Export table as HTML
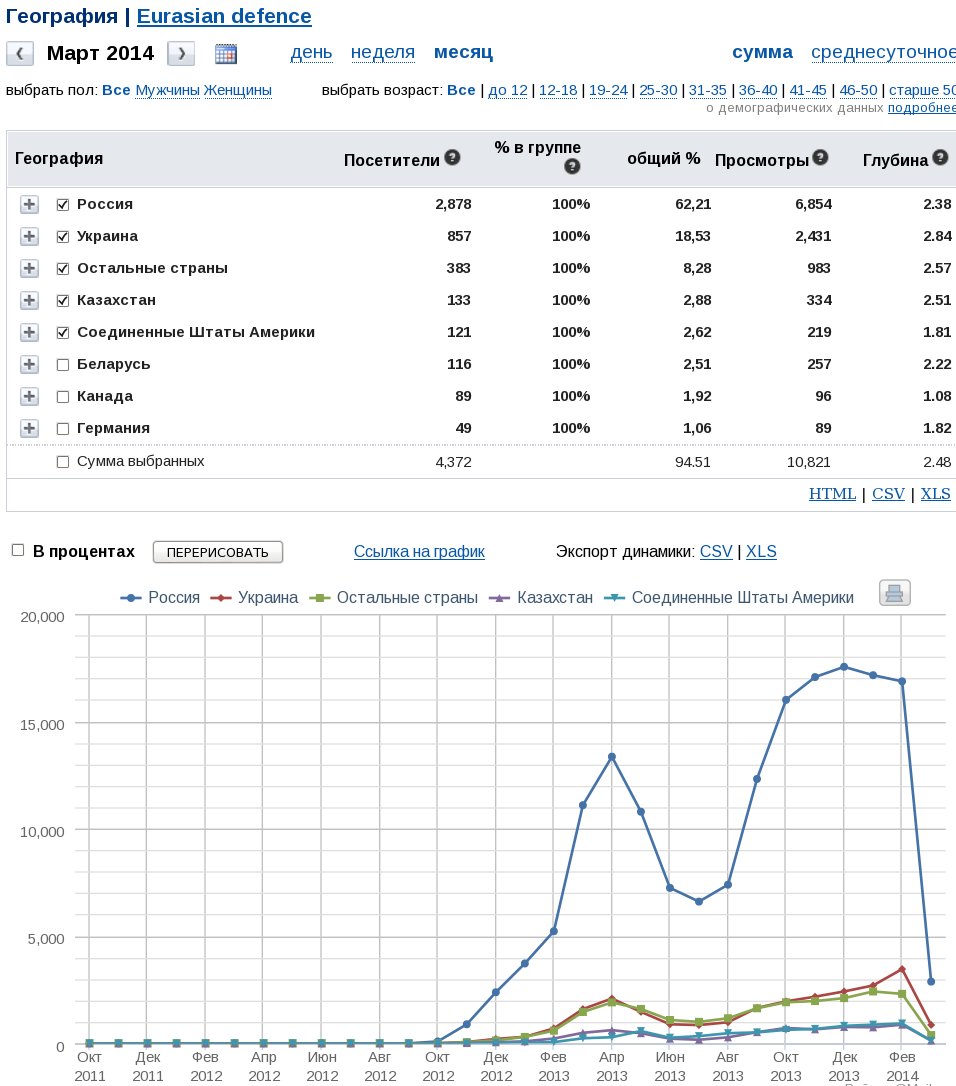 coord(833,494)
